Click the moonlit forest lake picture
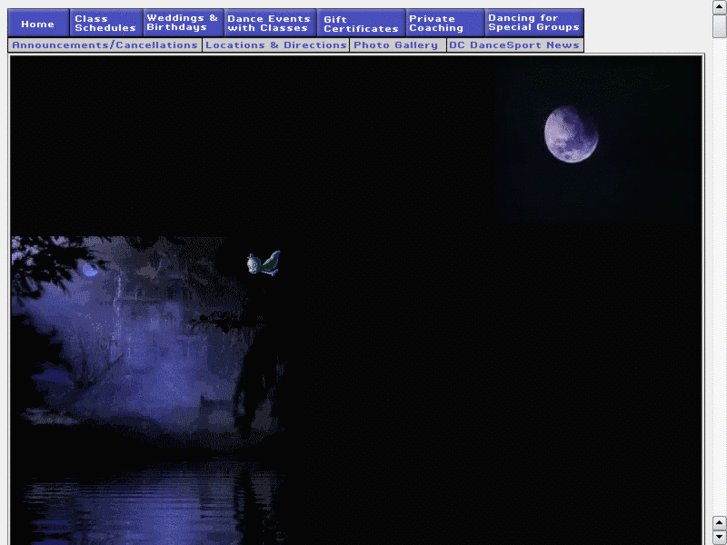Image resolution: width=727 pixels, height=545 pixels. (148, 390)
